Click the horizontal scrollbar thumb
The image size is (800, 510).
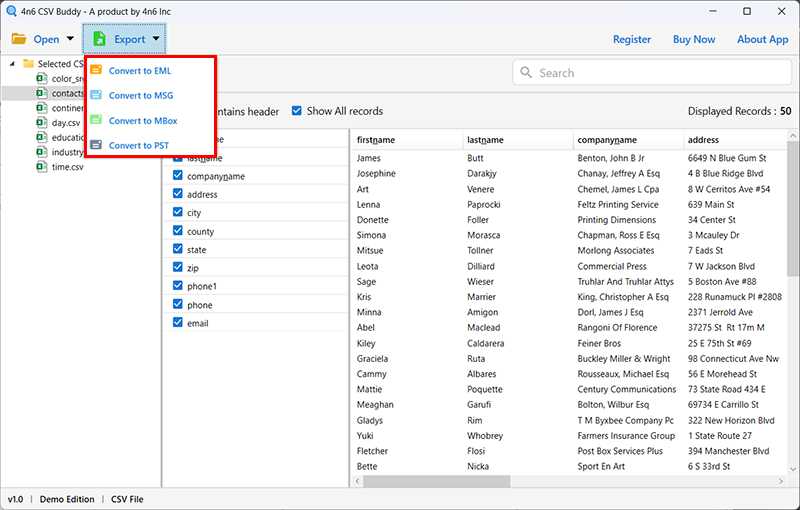click(436, 481)
